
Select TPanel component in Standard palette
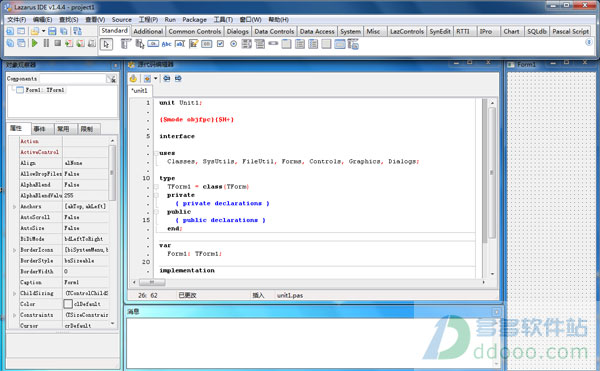326,44
